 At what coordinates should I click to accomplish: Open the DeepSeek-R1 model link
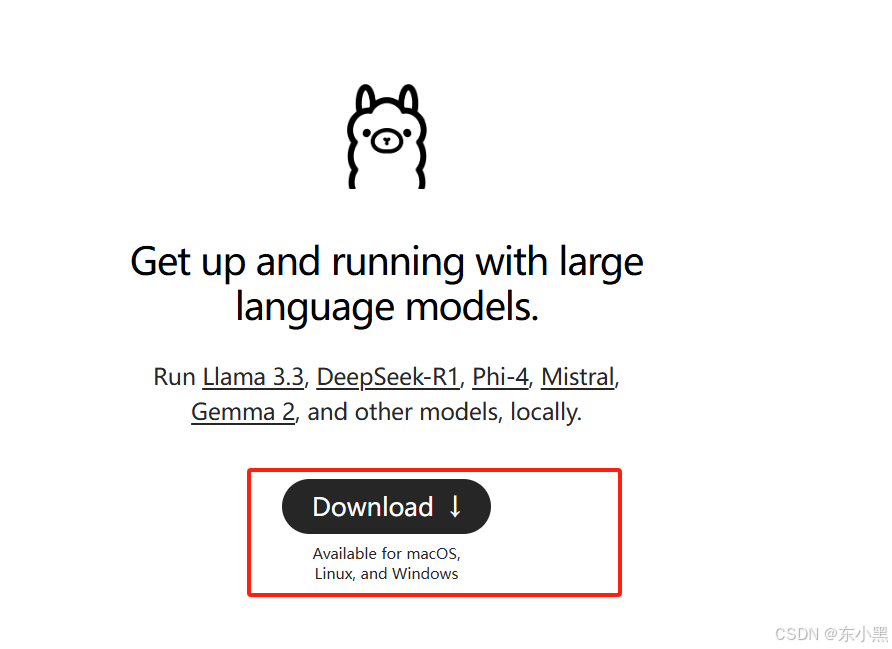pos(388,377)
